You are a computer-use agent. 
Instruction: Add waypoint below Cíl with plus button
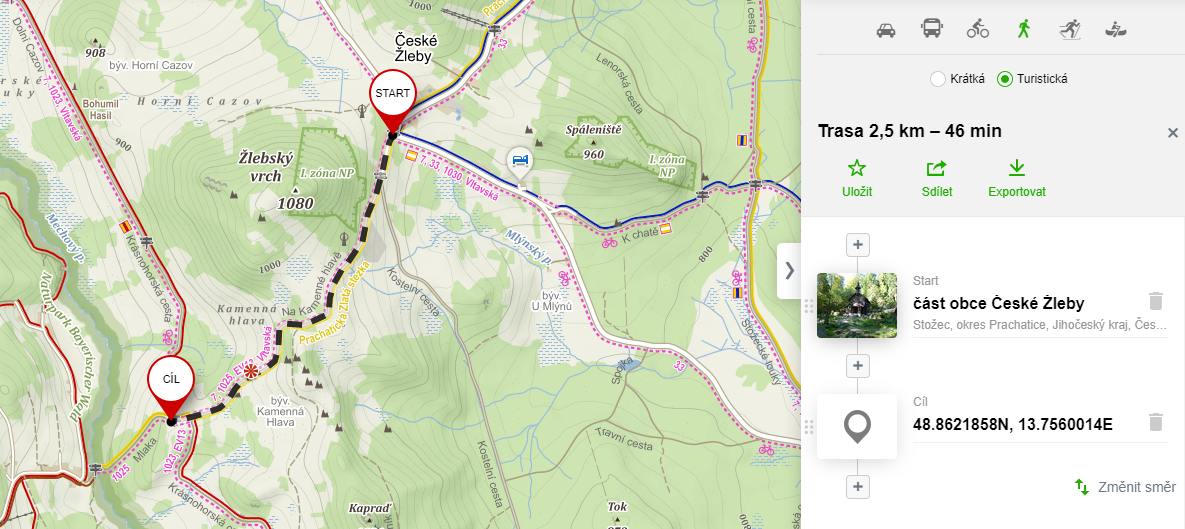click(857, 487)
